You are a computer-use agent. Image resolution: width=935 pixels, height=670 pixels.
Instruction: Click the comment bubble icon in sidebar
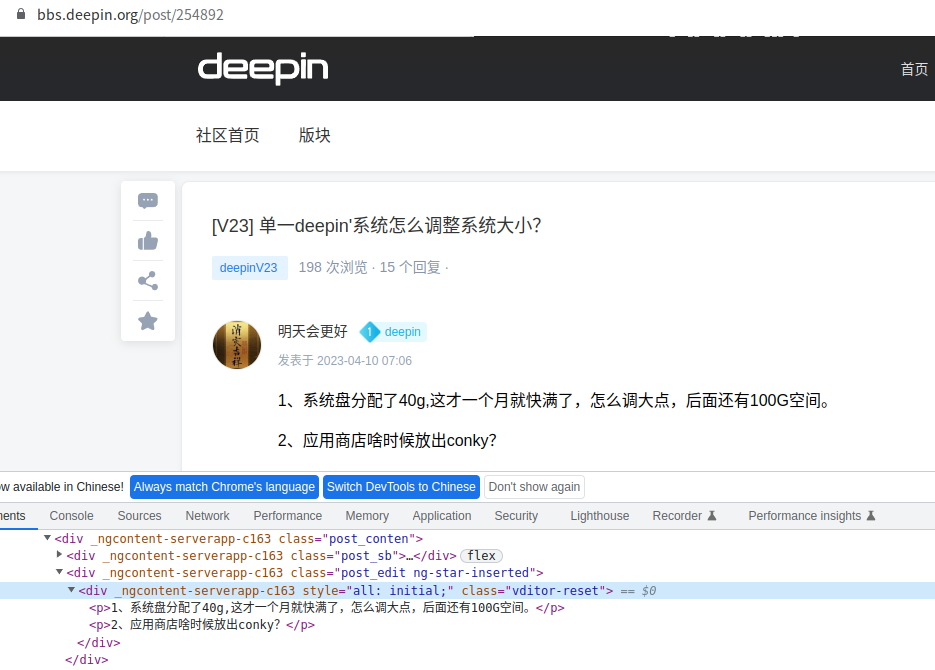[x=148, y=201]
